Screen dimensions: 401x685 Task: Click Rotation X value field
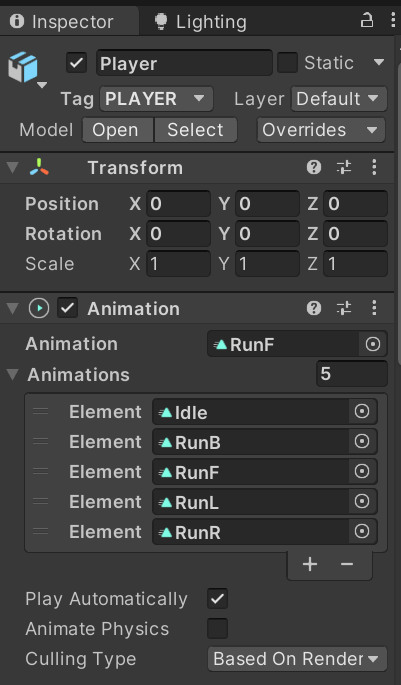tap(178, 234)
